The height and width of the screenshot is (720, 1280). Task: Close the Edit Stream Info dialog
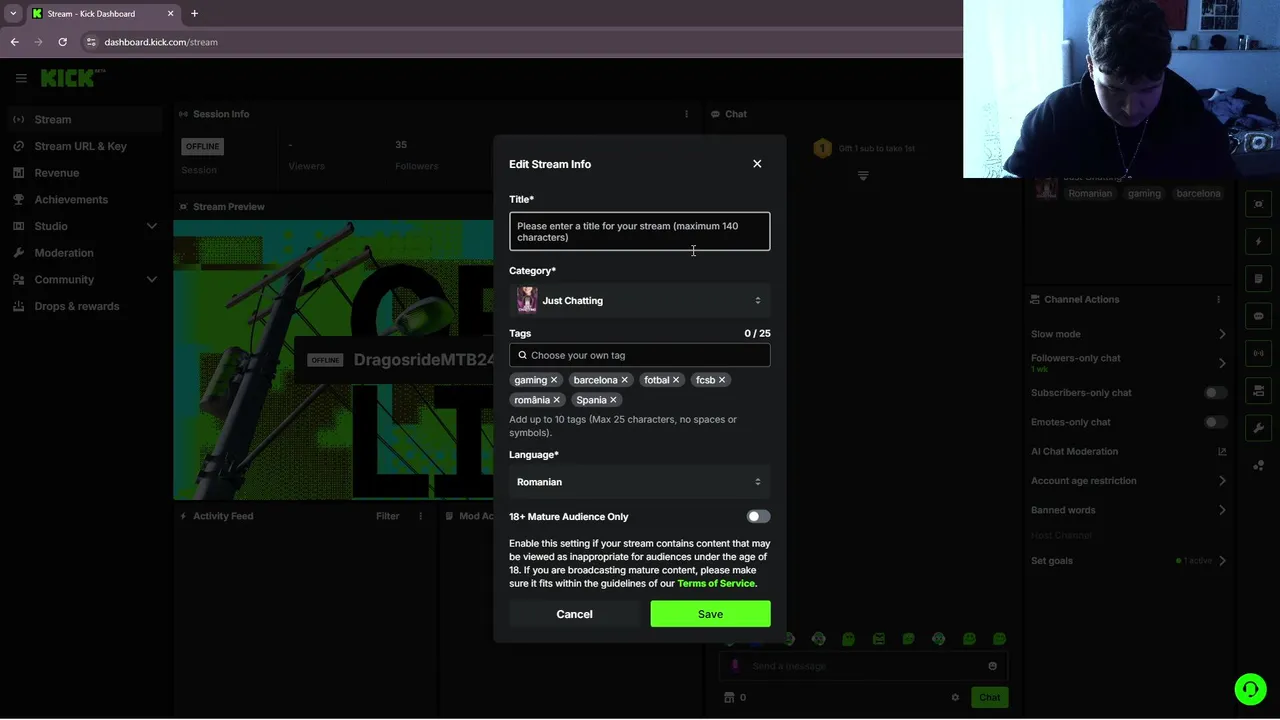[x=757, y=164]
